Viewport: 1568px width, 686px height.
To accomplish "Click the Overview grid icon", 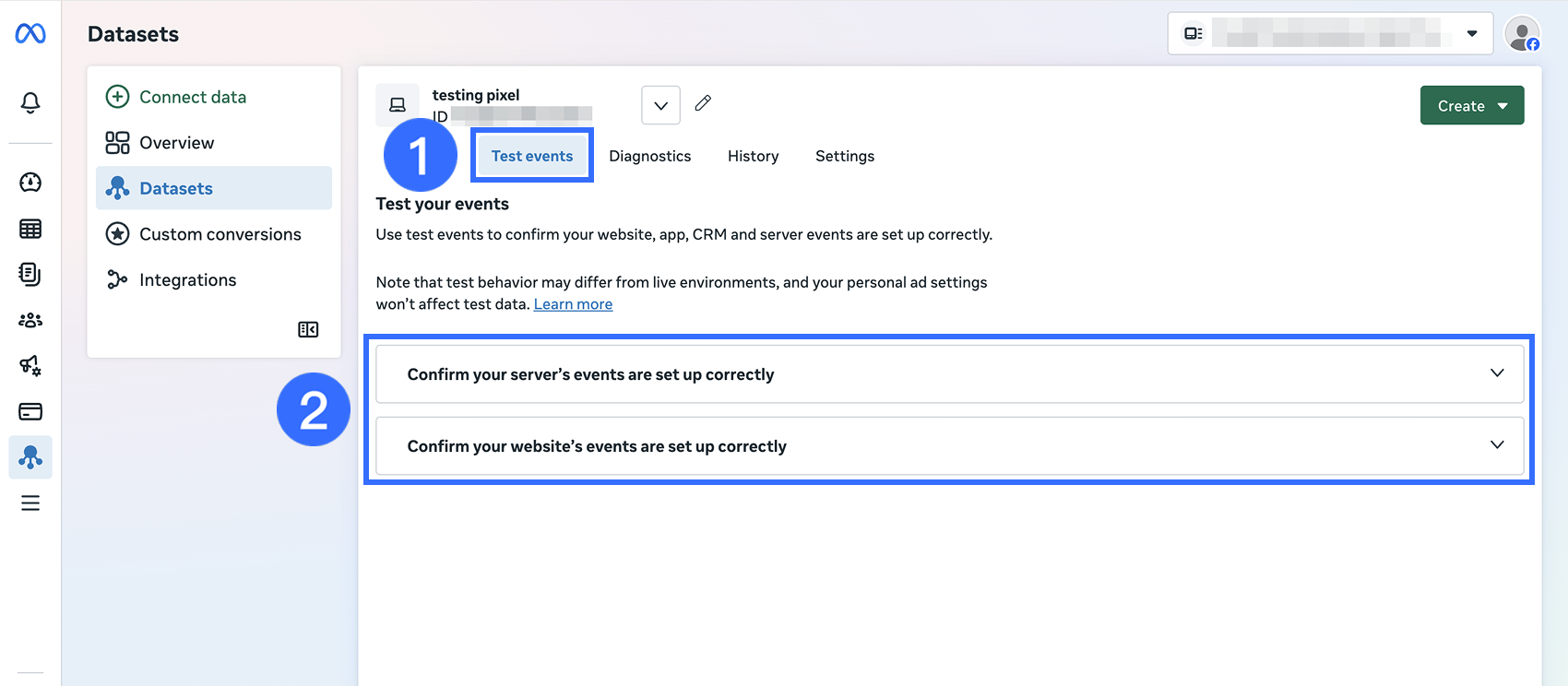I will click(x=117, y=142).
